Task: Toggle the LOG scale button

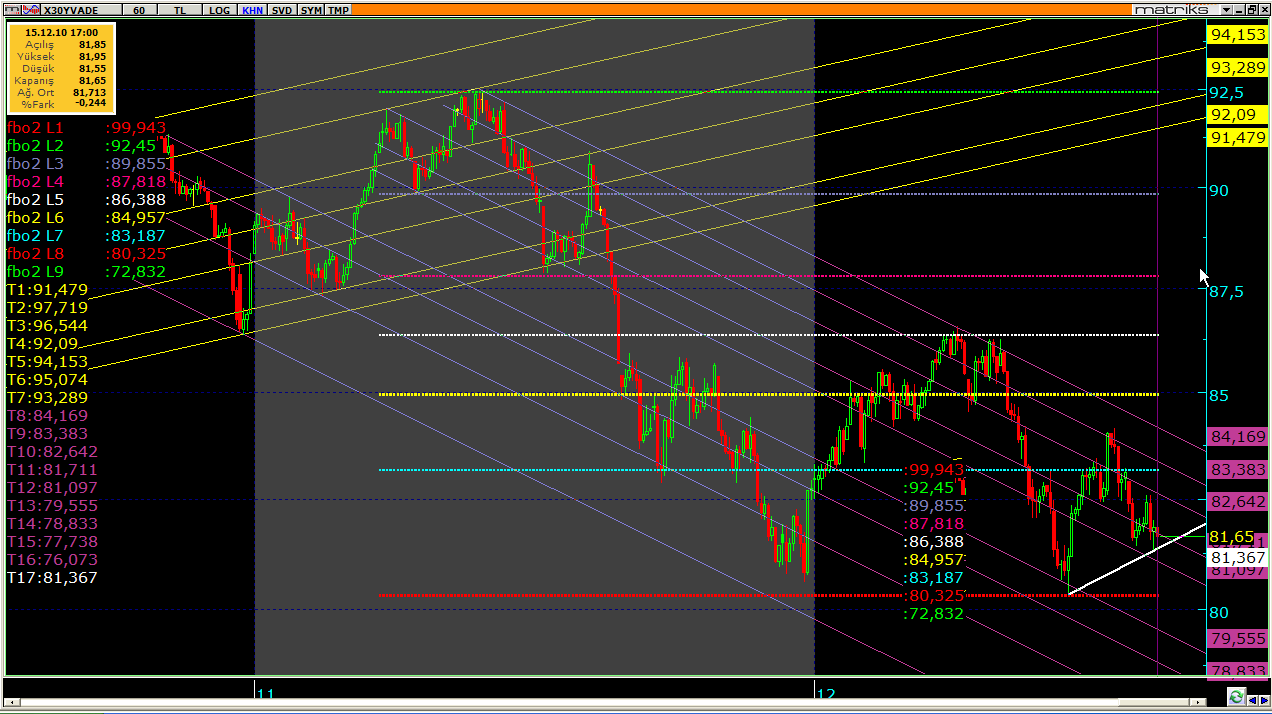Action: click(219, 10)
